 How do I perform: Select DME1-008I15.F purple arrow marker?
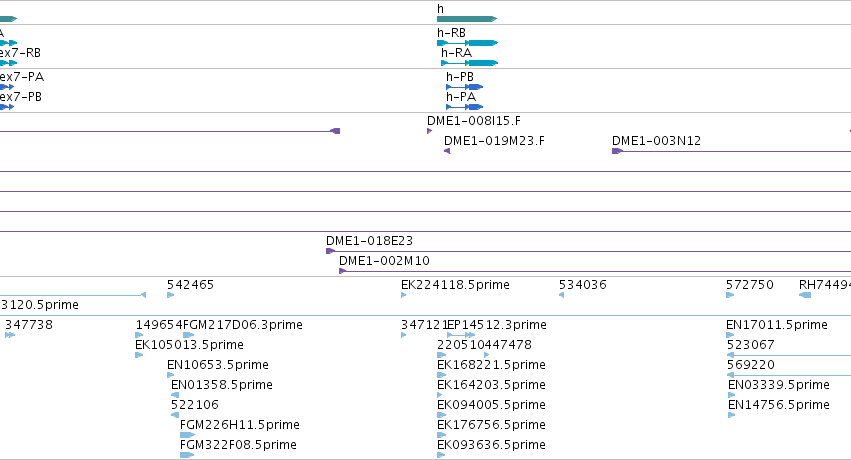[430, 131]
